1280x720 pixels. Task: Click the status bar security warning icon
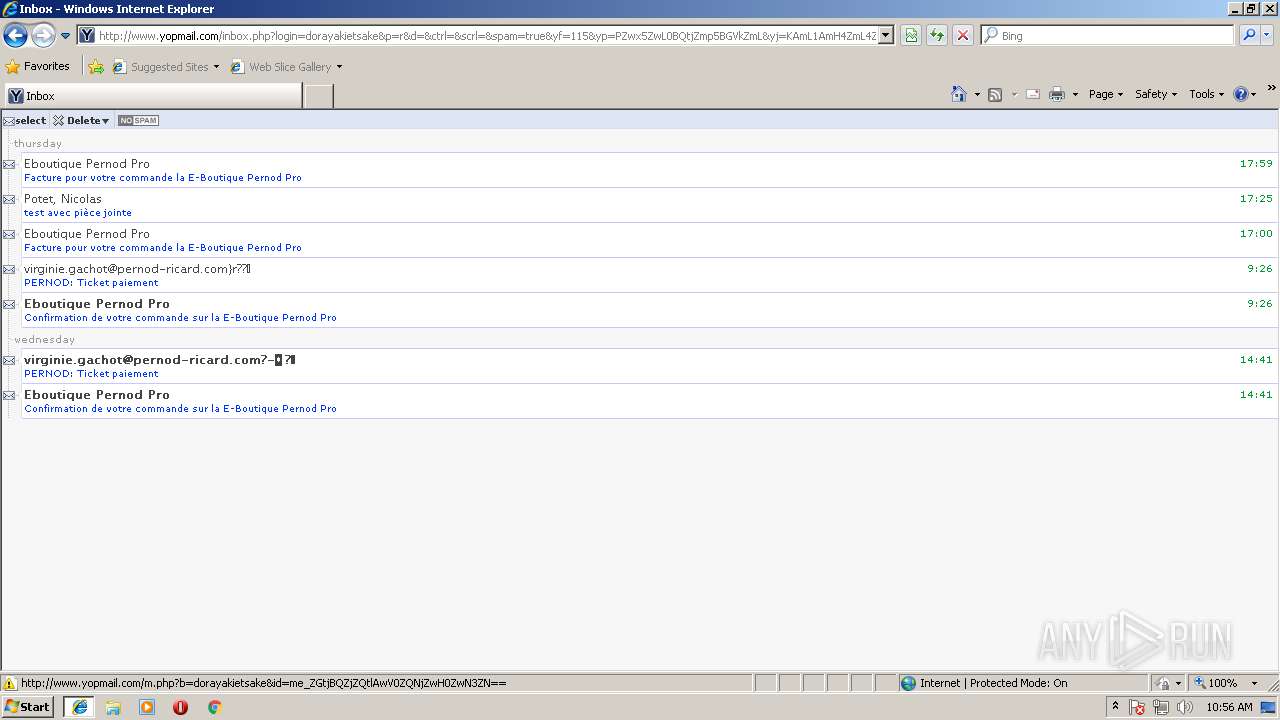coord(10,684)
